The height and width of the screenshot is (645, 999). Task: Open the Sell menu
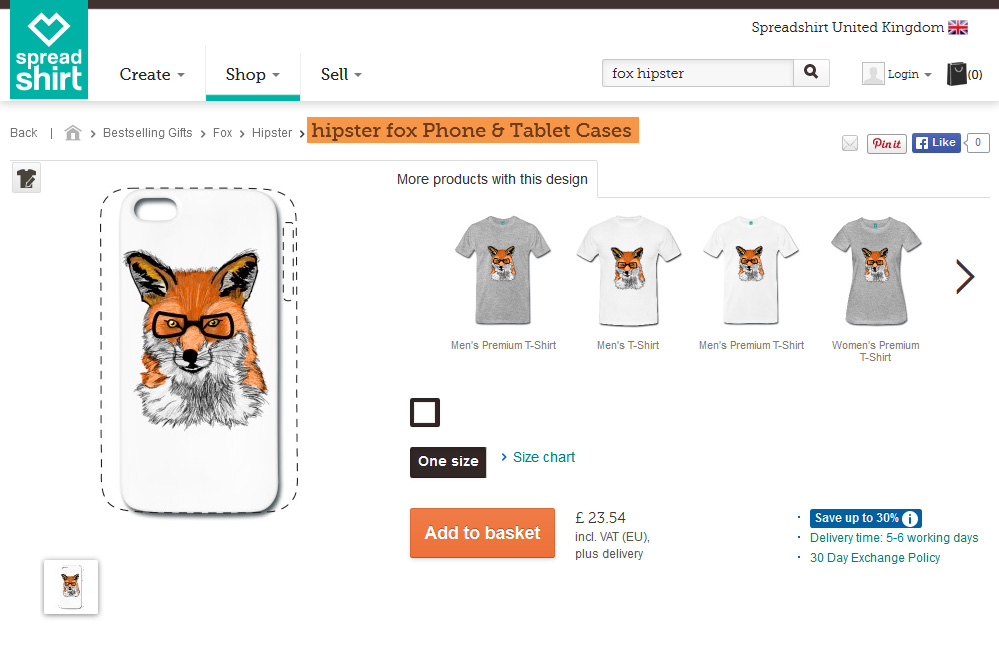tap(341, 75)
